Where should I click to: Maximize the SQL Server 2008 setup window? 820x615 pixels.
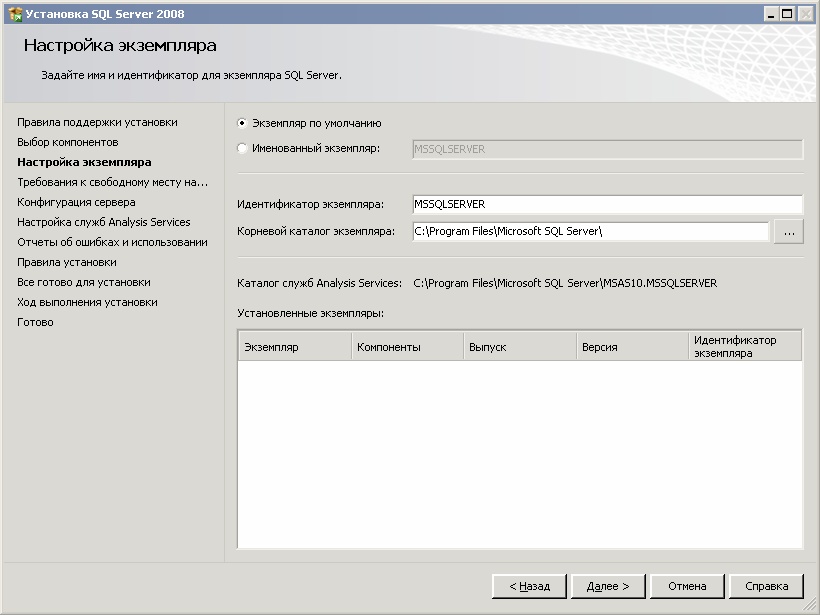click(787, 14)
